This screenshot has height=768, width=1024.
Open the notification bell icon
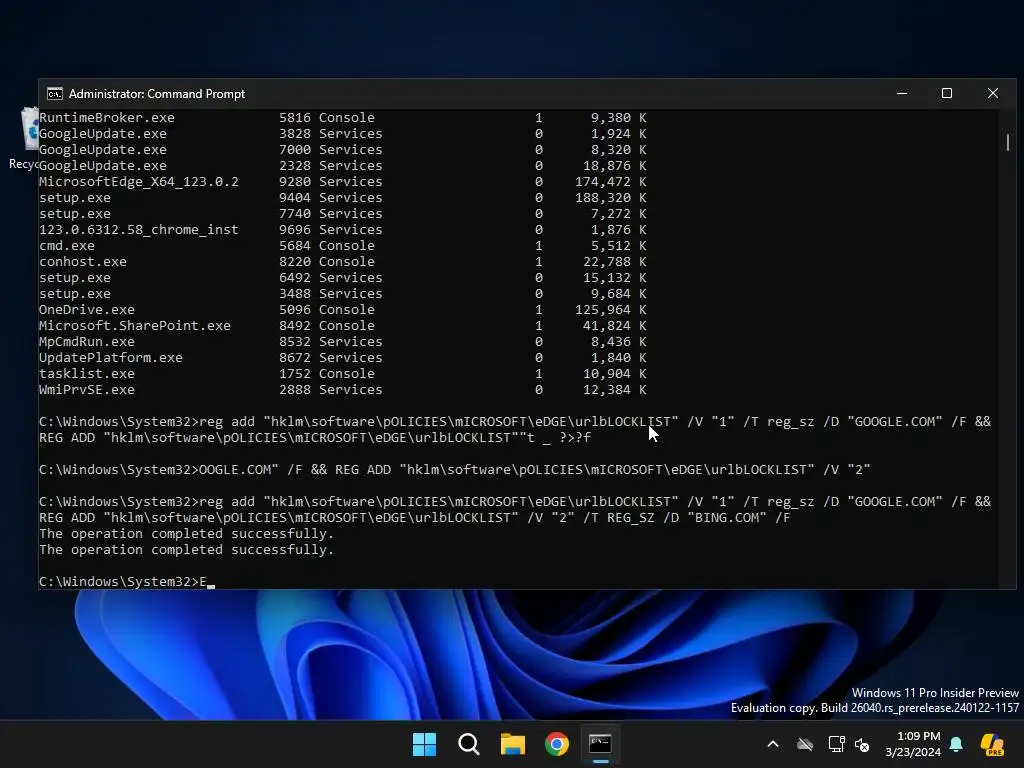click(956, 744)
